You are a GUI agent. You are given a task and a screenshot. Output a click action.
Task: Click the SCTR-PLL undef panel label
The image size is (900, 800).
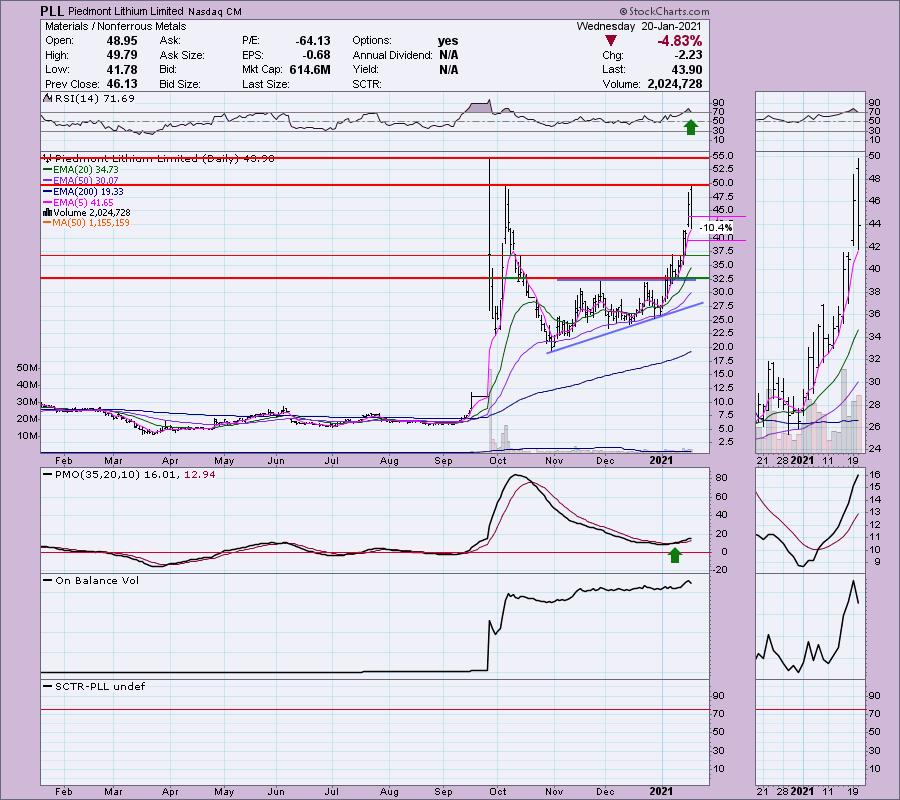(x=100, y=686)
